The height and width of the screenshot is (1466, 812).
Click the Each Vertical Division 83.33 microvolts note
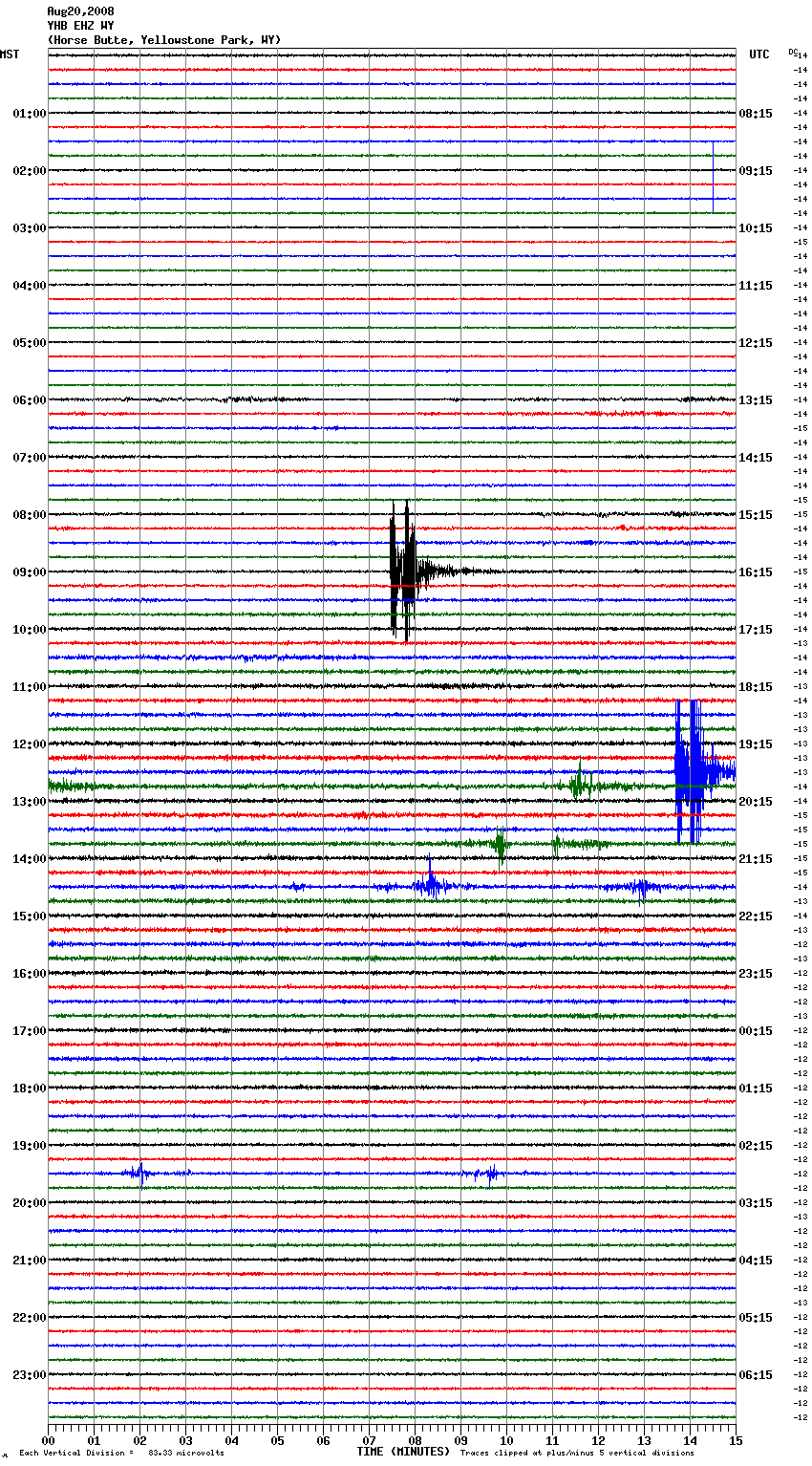pyautogui.click(x=121, y=1453)
